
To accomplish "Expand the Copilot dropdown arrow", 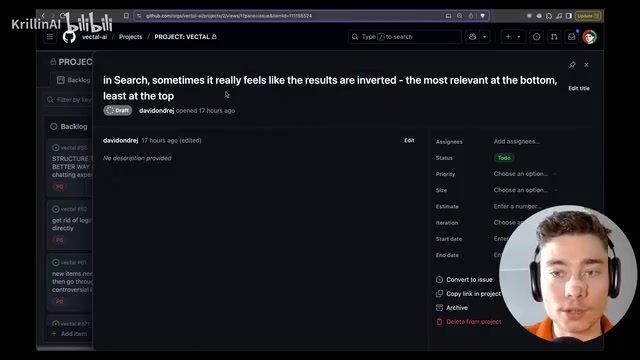I will pos(484,37).
